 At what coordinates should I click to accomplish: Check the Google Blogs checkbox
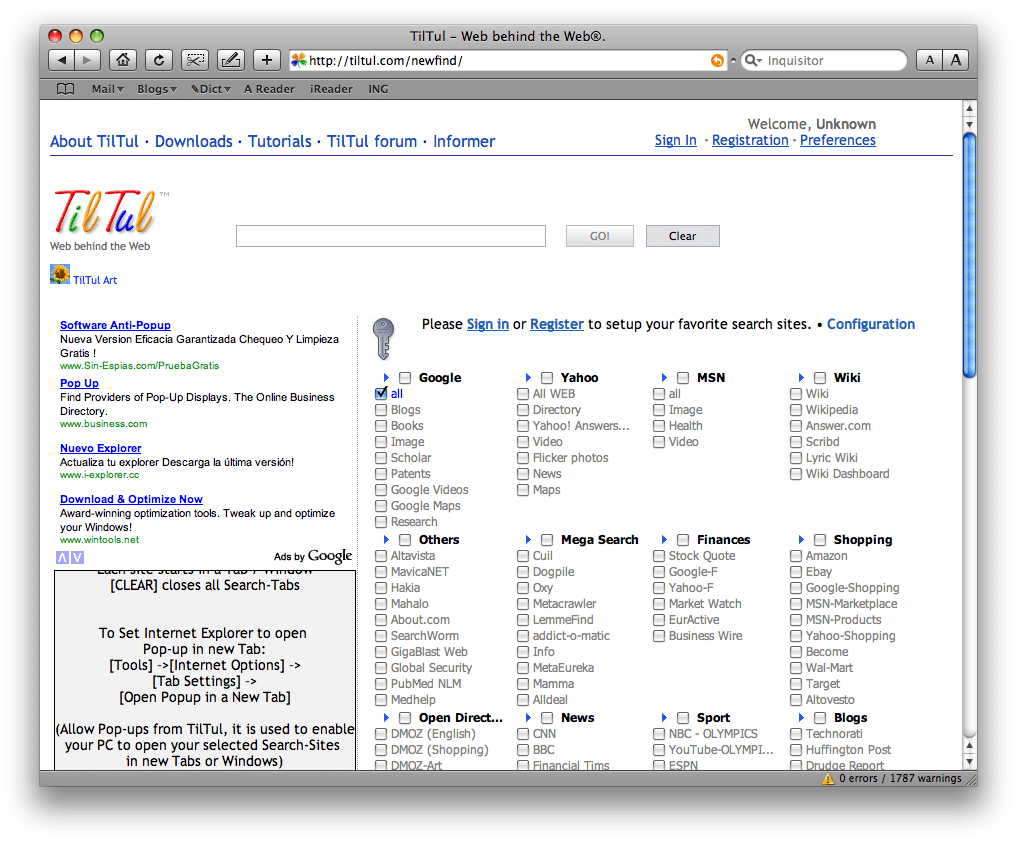tap(381, 410)
